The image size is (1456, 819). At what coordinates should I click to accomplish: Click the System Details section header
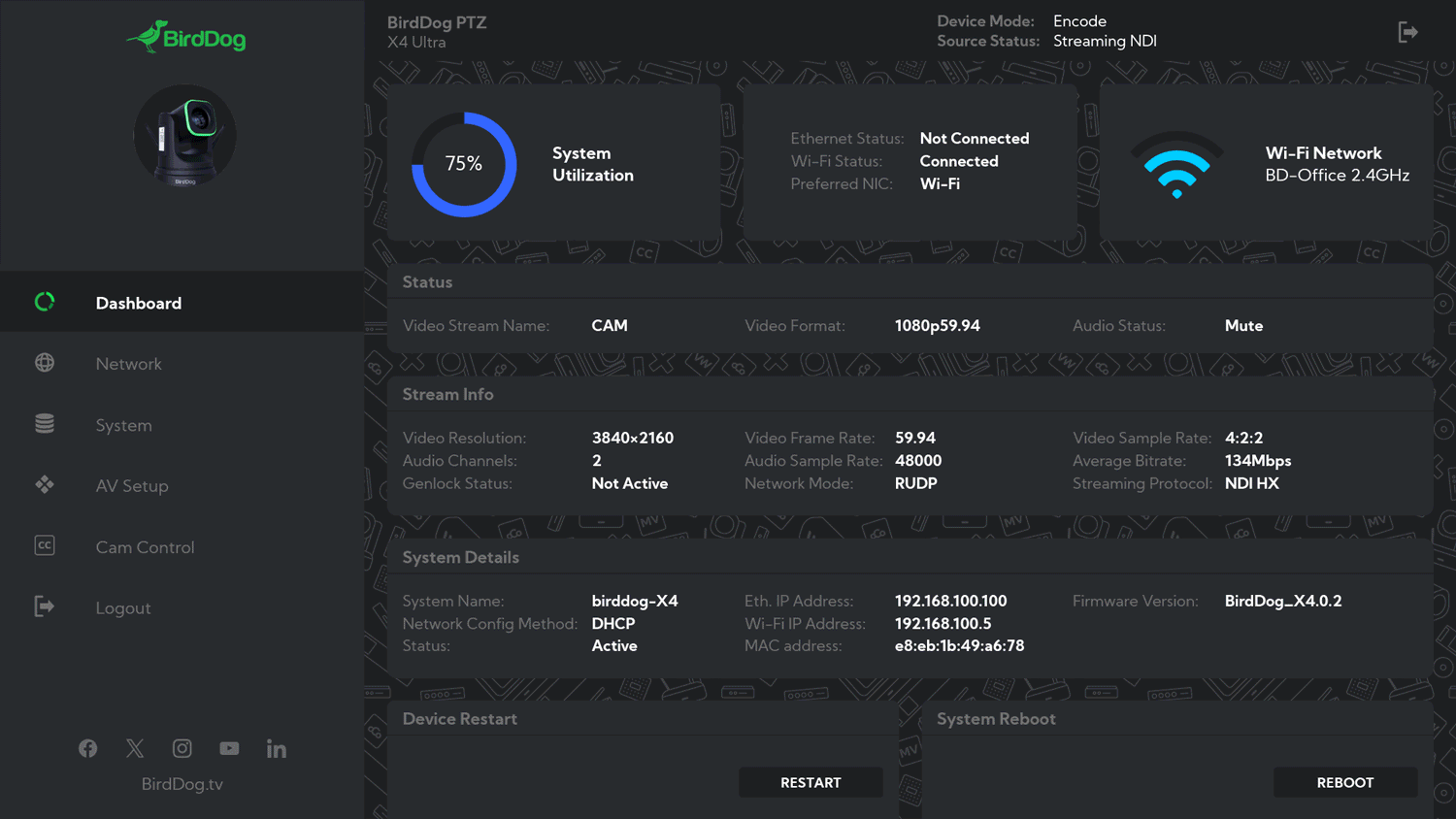click(x=460, y=558)
